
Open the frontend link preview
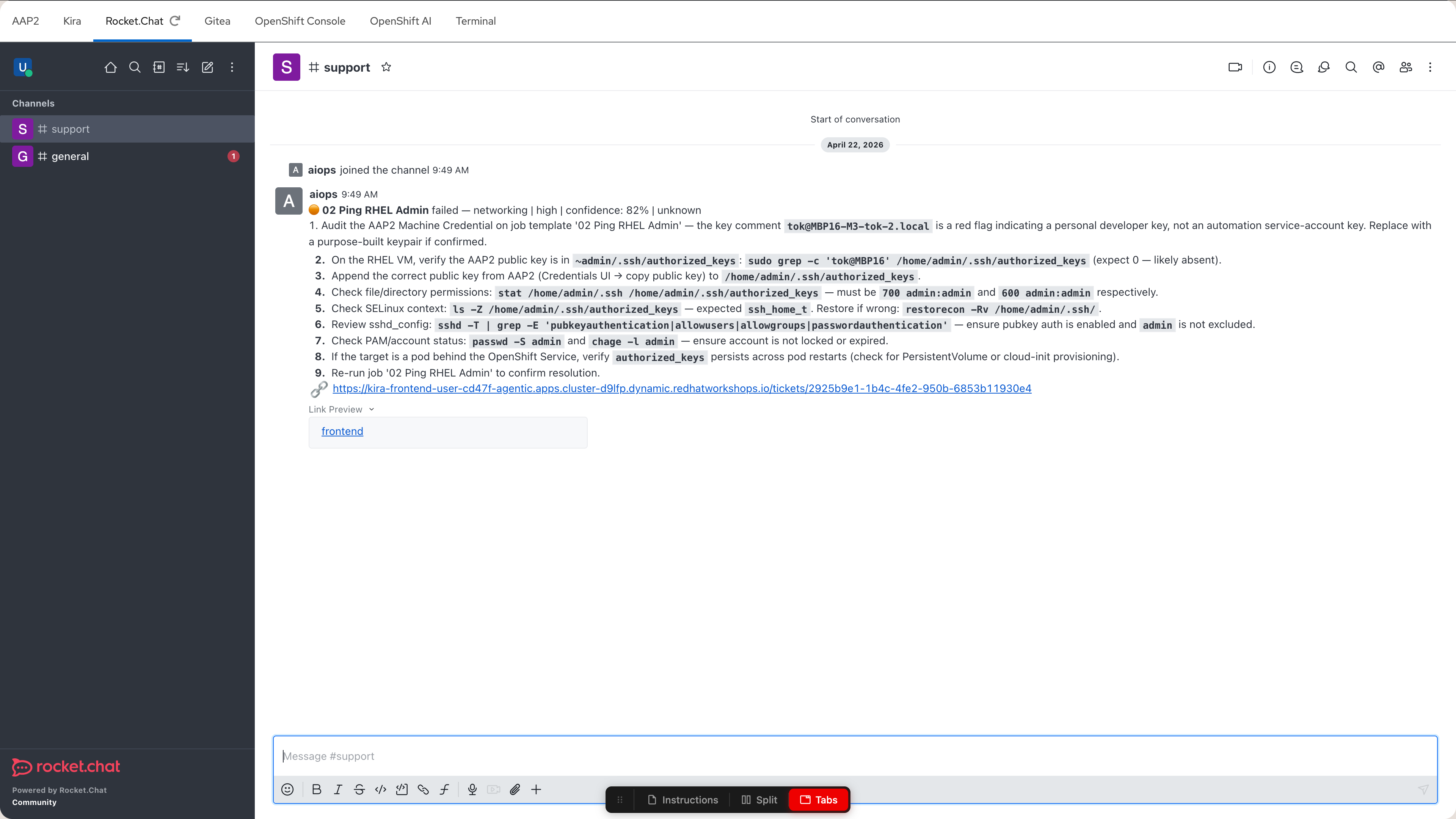342,431
